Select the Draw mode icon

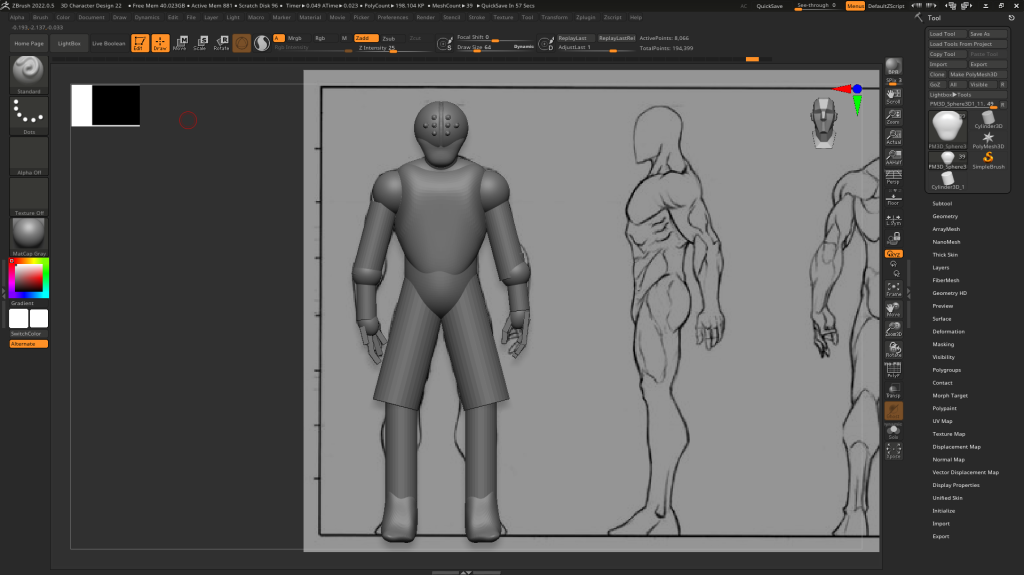click(x=160, y=43)
